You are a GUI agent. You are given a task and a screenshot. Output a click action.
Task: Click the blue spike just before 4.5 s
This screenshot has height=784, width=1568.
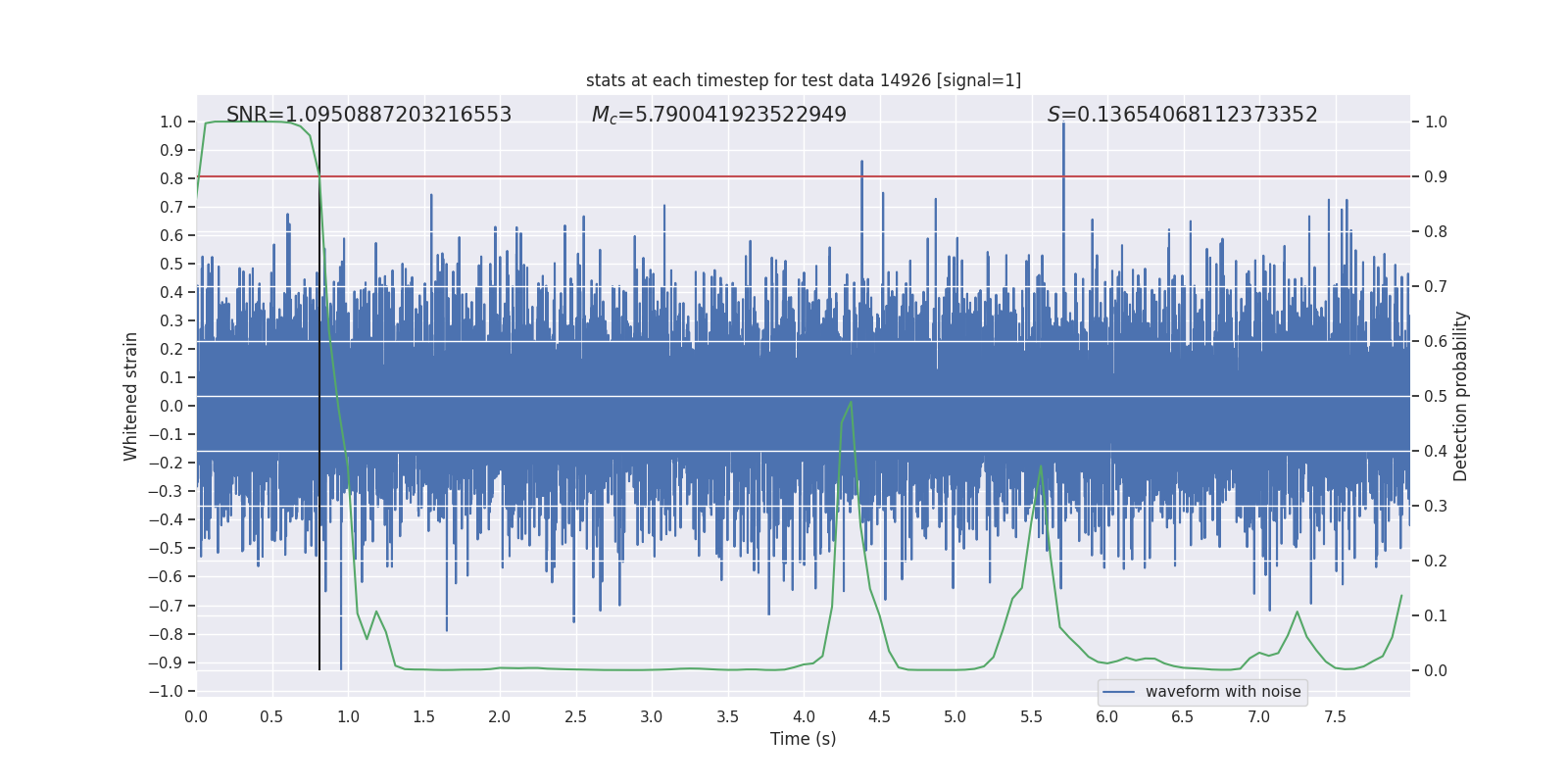pyautogui.click(x=861, y=167)
